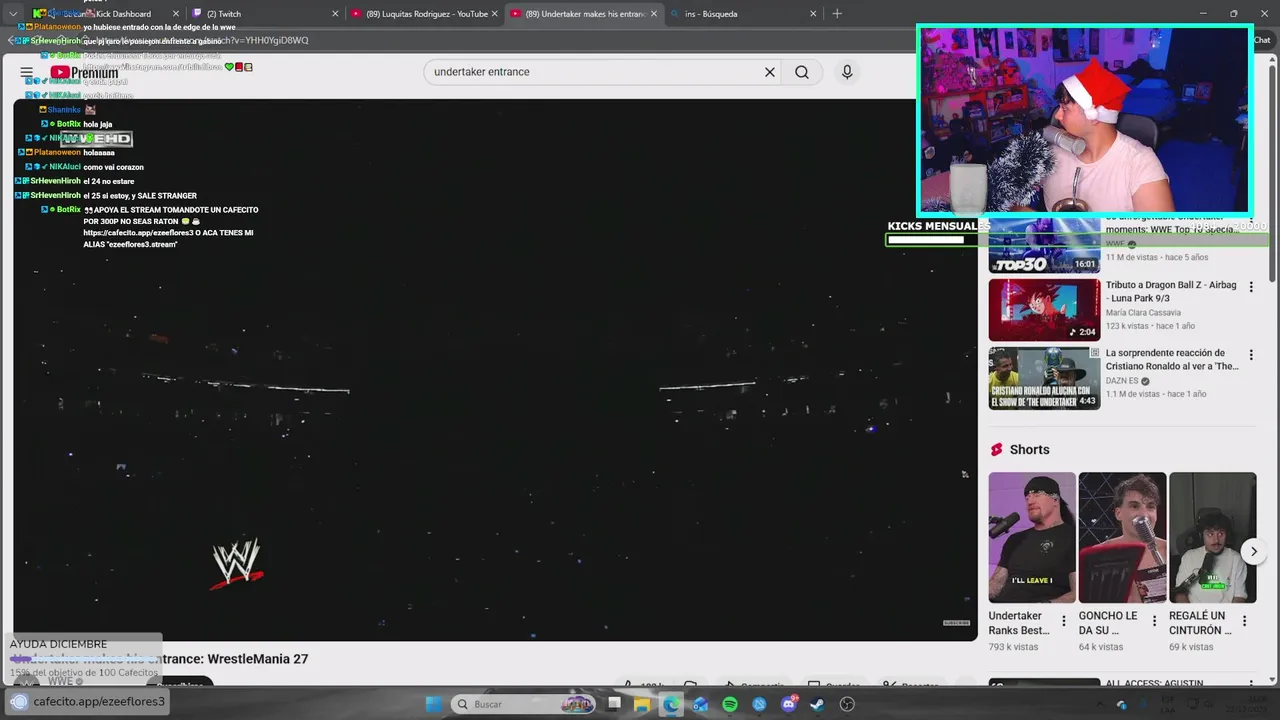This screenshot has width=1280, height=720.
Task: Click the main WrestleMania 27 video player
Action: point(495,370)
